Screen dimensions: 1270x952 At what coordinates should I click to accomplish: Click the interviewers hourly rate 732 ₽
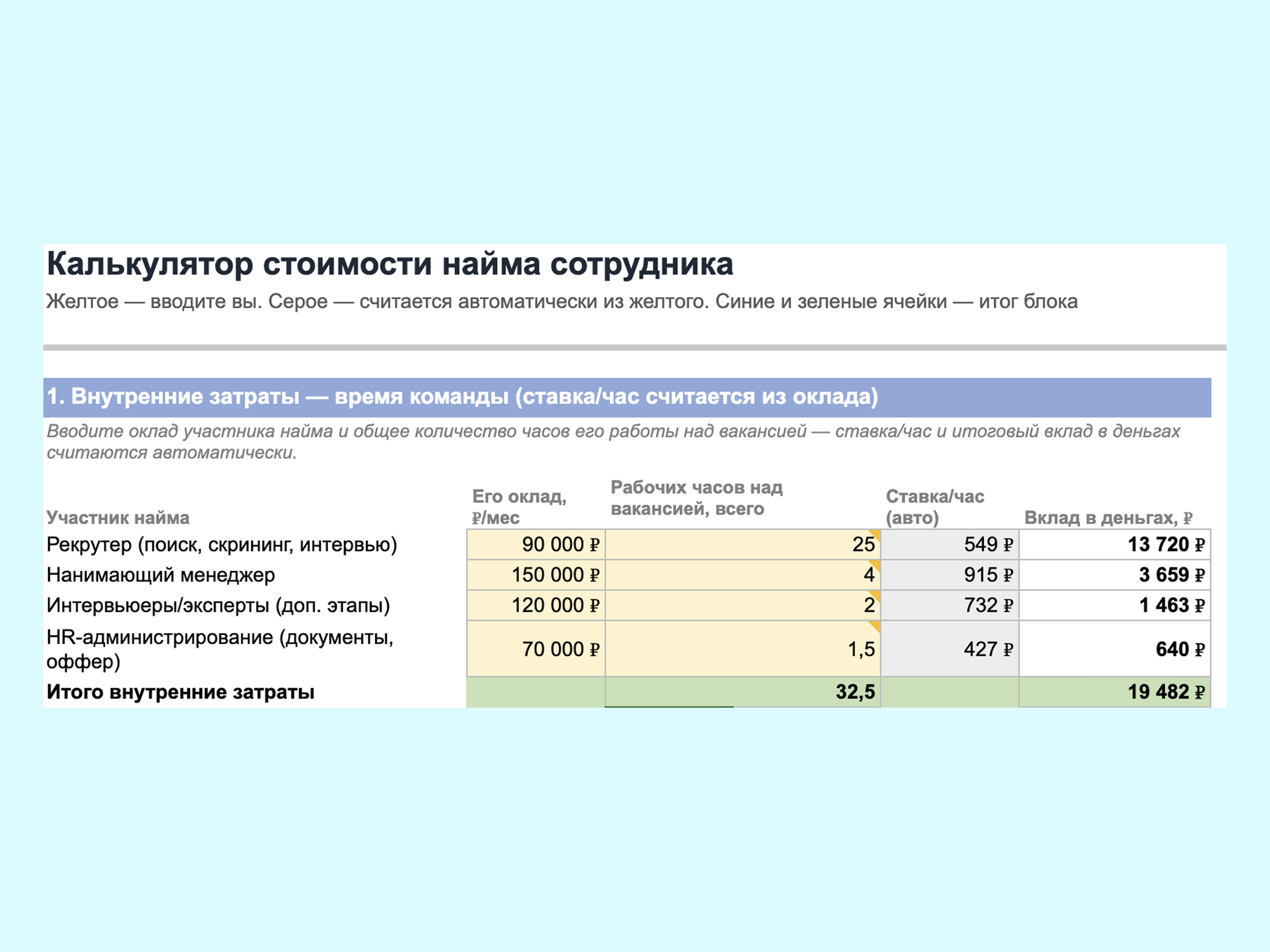[x=950, y=605]
